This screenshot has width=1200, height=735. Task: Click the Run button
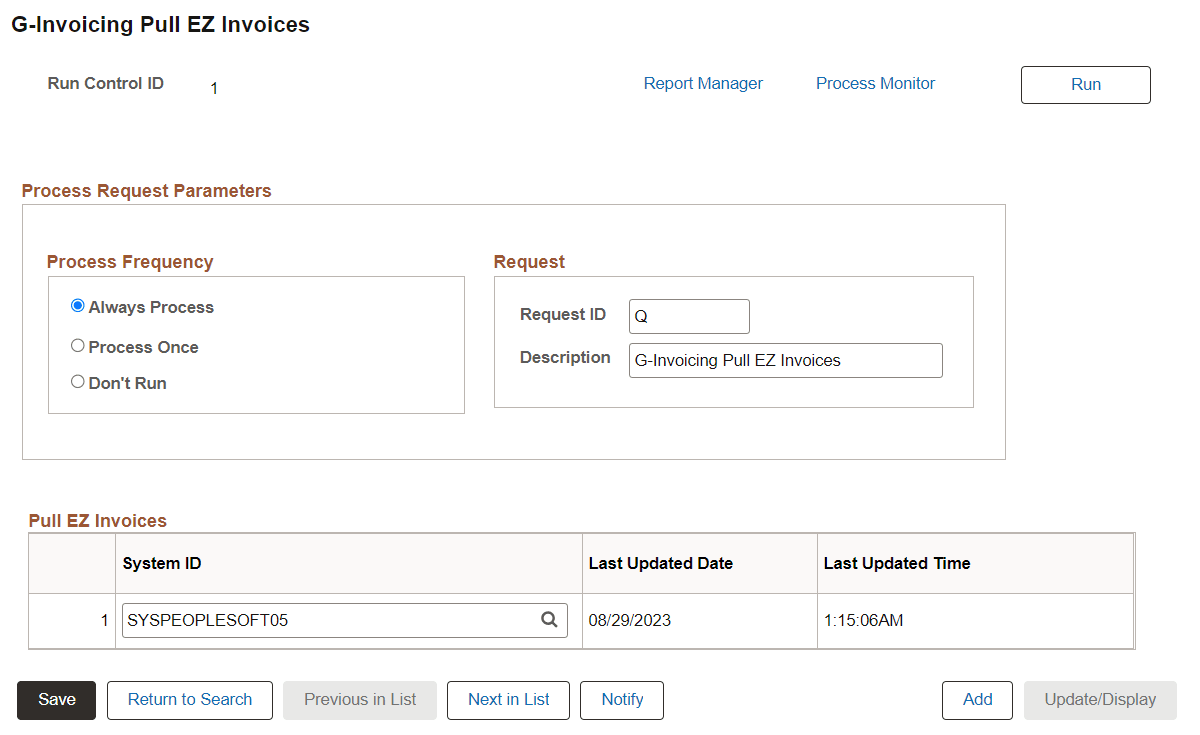coord(1085,84)
